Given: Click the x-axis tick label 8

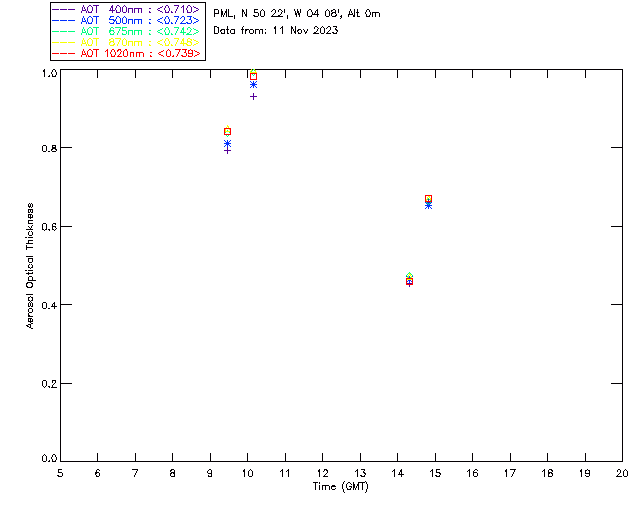Looking at the screenshot, I should 173,473.
